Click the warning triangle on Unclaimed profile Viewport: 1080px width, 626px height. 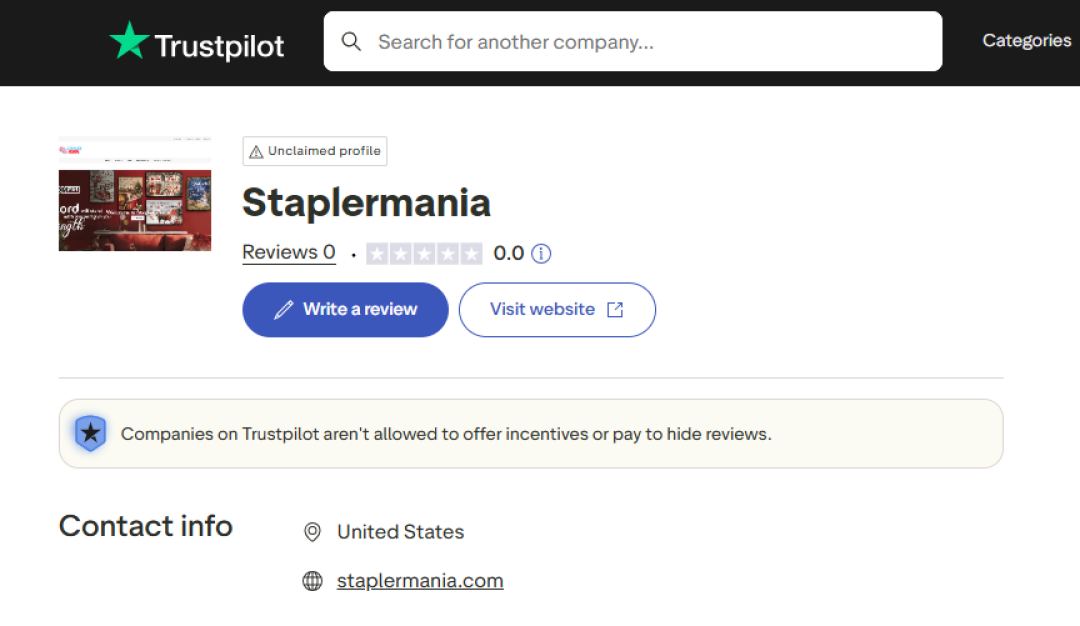(x=256, y=152)
